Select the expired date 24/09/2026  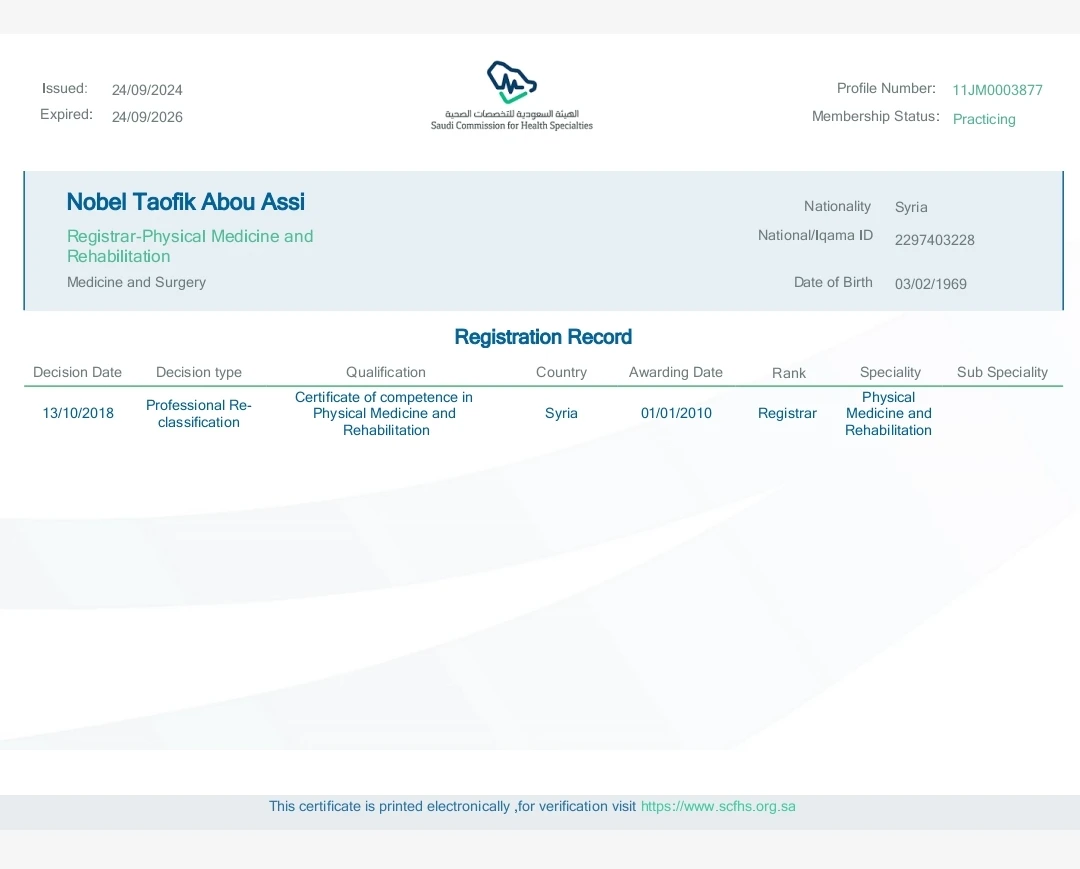[147, 117]
